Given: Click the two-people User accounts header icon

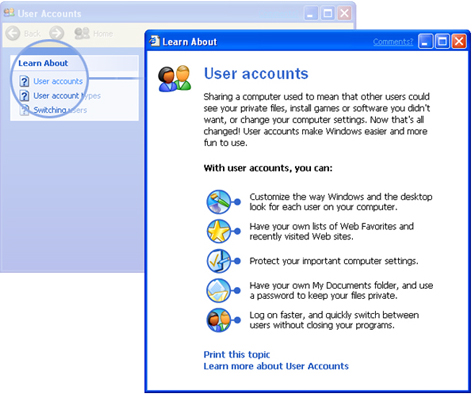Looking at the screenshot, I should click(175, 79).
